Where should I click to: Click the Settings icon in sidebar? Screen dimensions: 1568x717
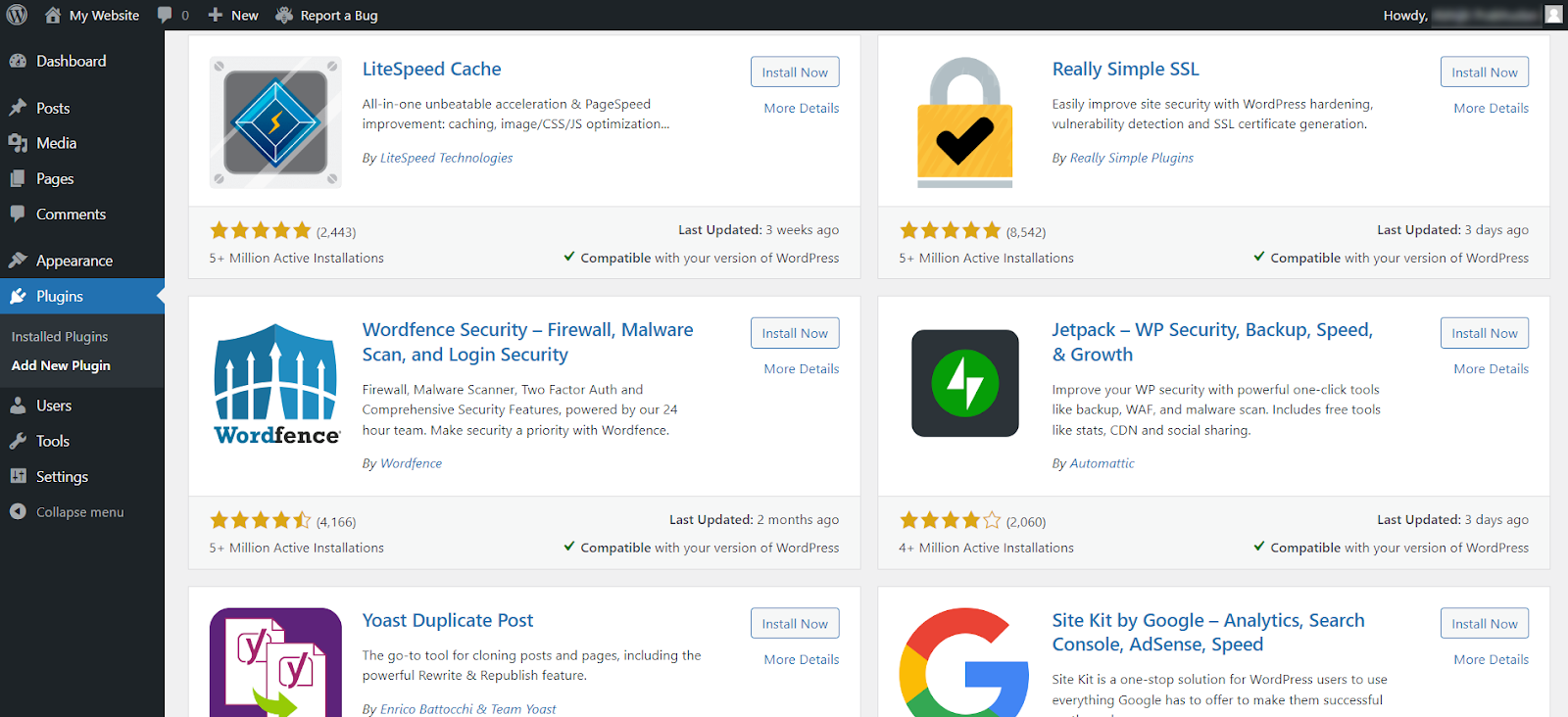click(x=18, y=476)
